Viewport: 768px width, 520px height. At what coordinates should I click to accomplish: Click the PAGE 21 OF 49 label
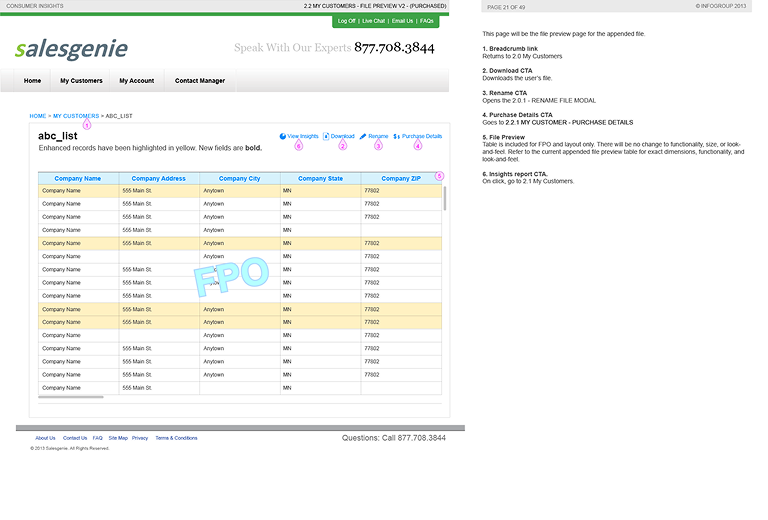click(x=506, y=7)
